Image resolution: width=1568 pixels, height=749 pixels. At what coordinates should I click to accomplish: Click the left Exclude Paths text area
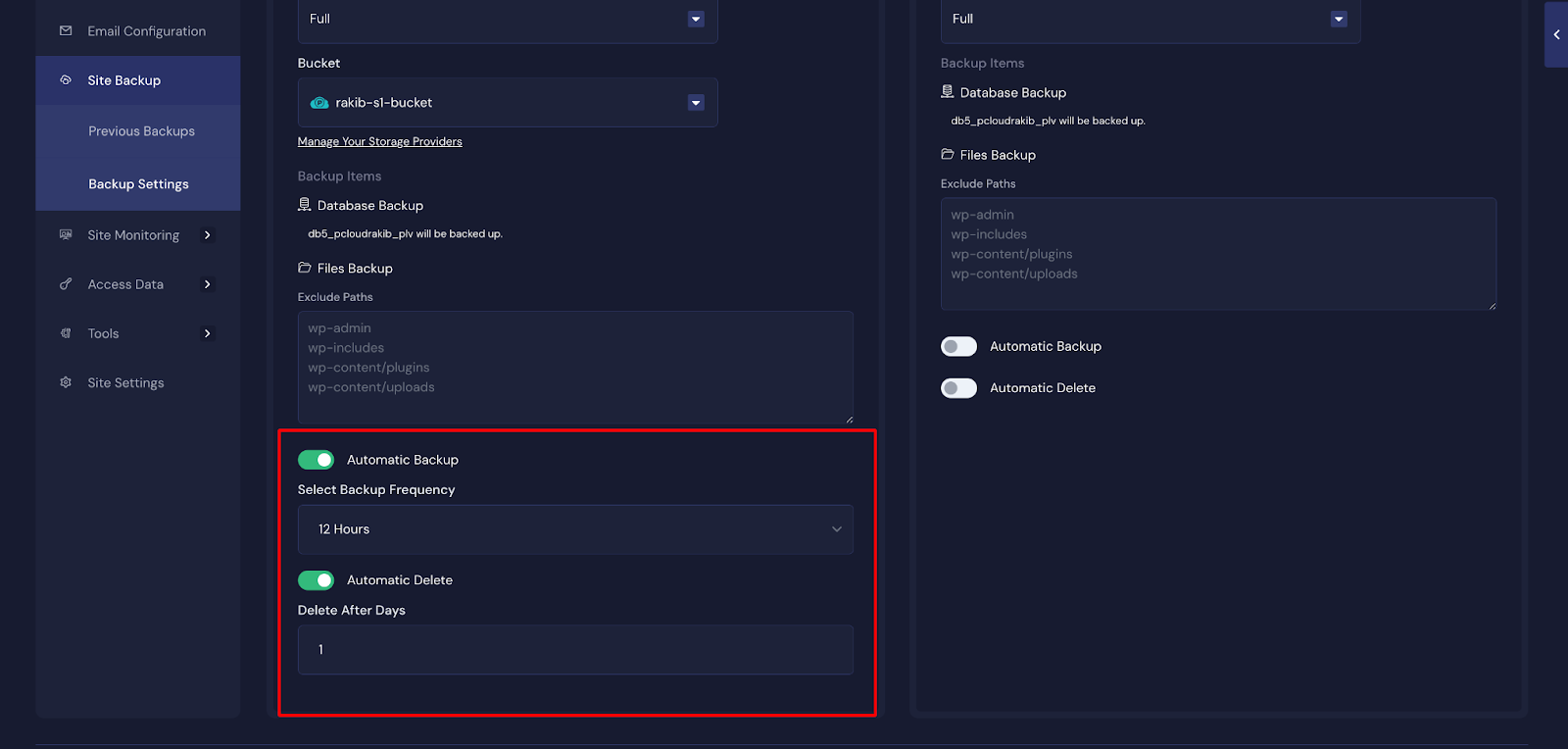coord(575,368)
